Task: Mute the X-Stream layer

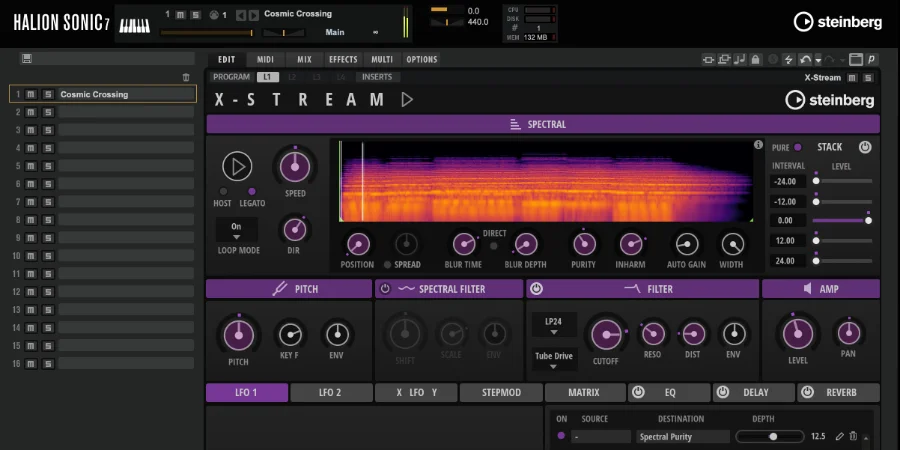Action: coord(852,78)
